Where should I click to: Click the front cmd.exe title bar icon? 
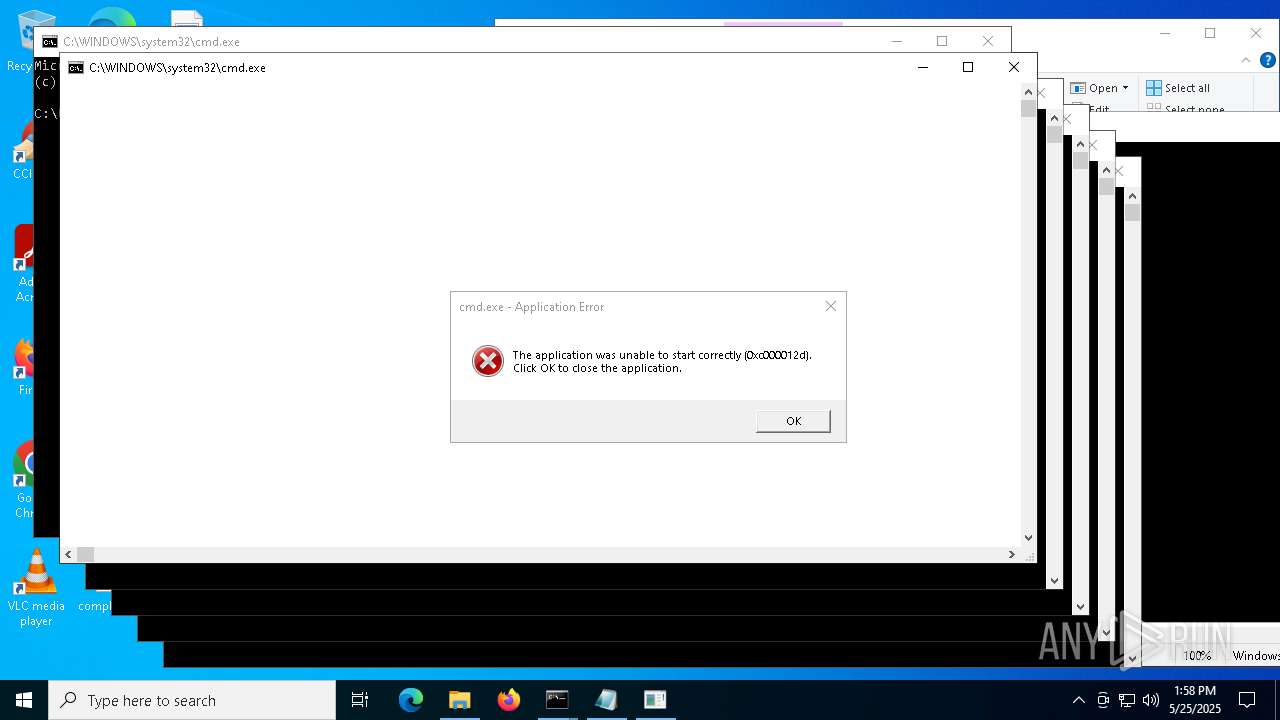point(75,68)
